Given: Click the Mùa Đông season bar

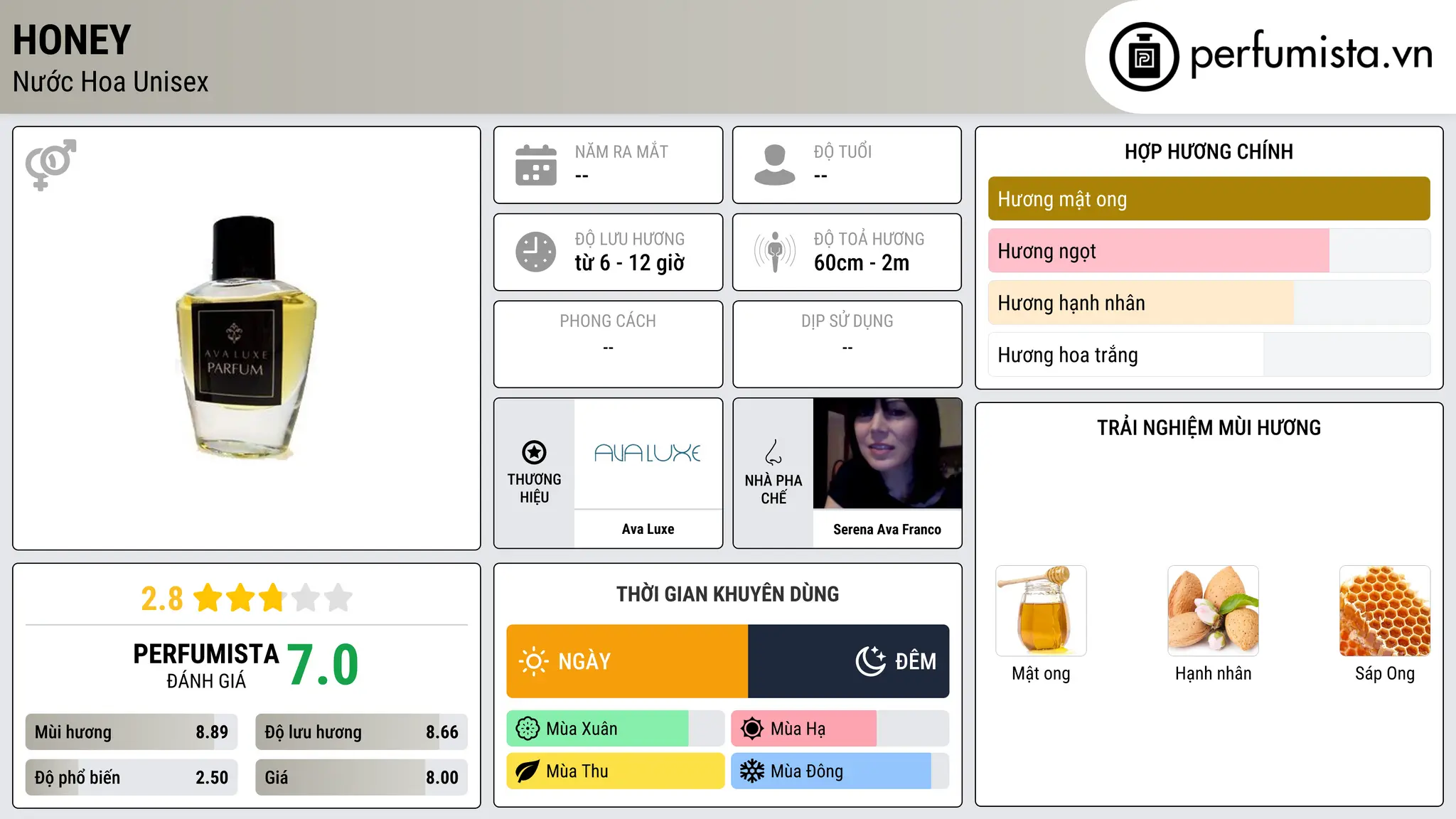Looking at the screenshot, I should click(x=840, y=771).
